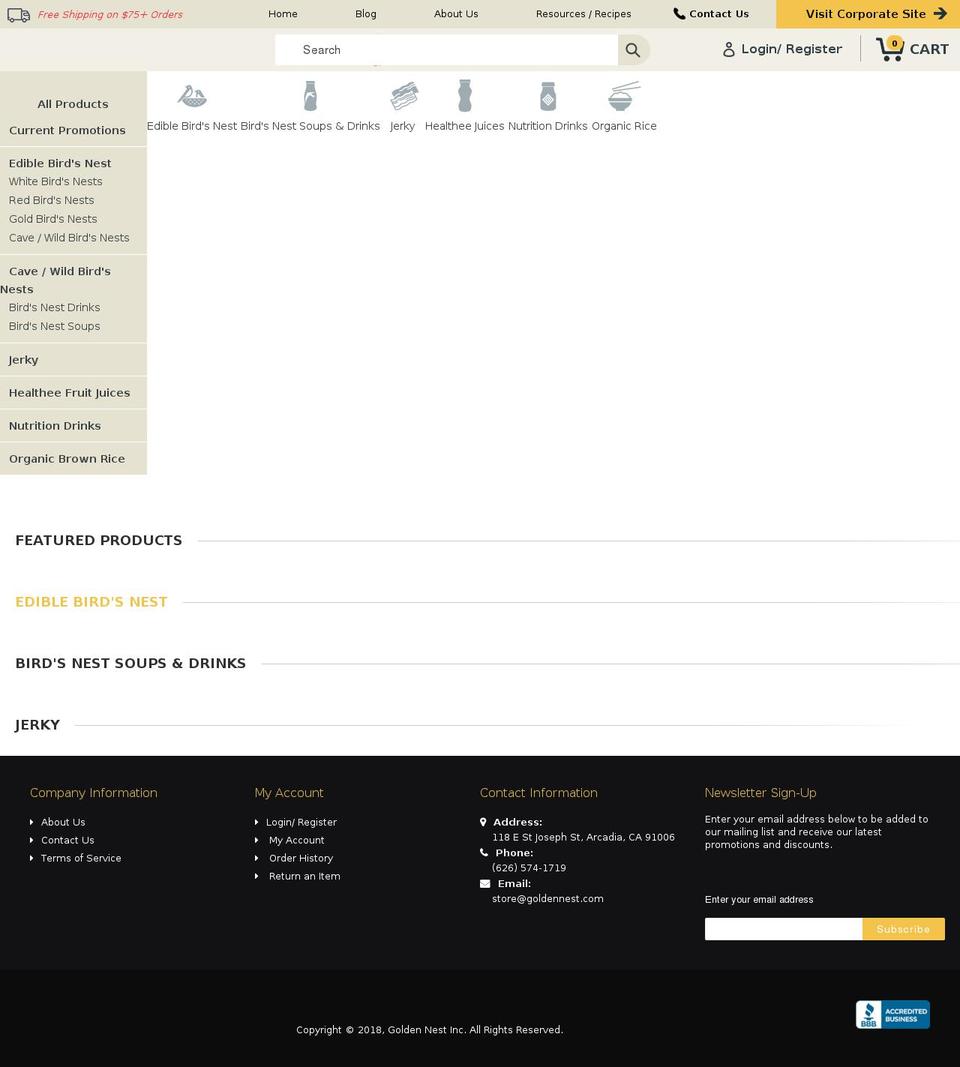Choose the Healthee Juices bottle icon
Screen dimensions: 960x1067
point(465,95)
